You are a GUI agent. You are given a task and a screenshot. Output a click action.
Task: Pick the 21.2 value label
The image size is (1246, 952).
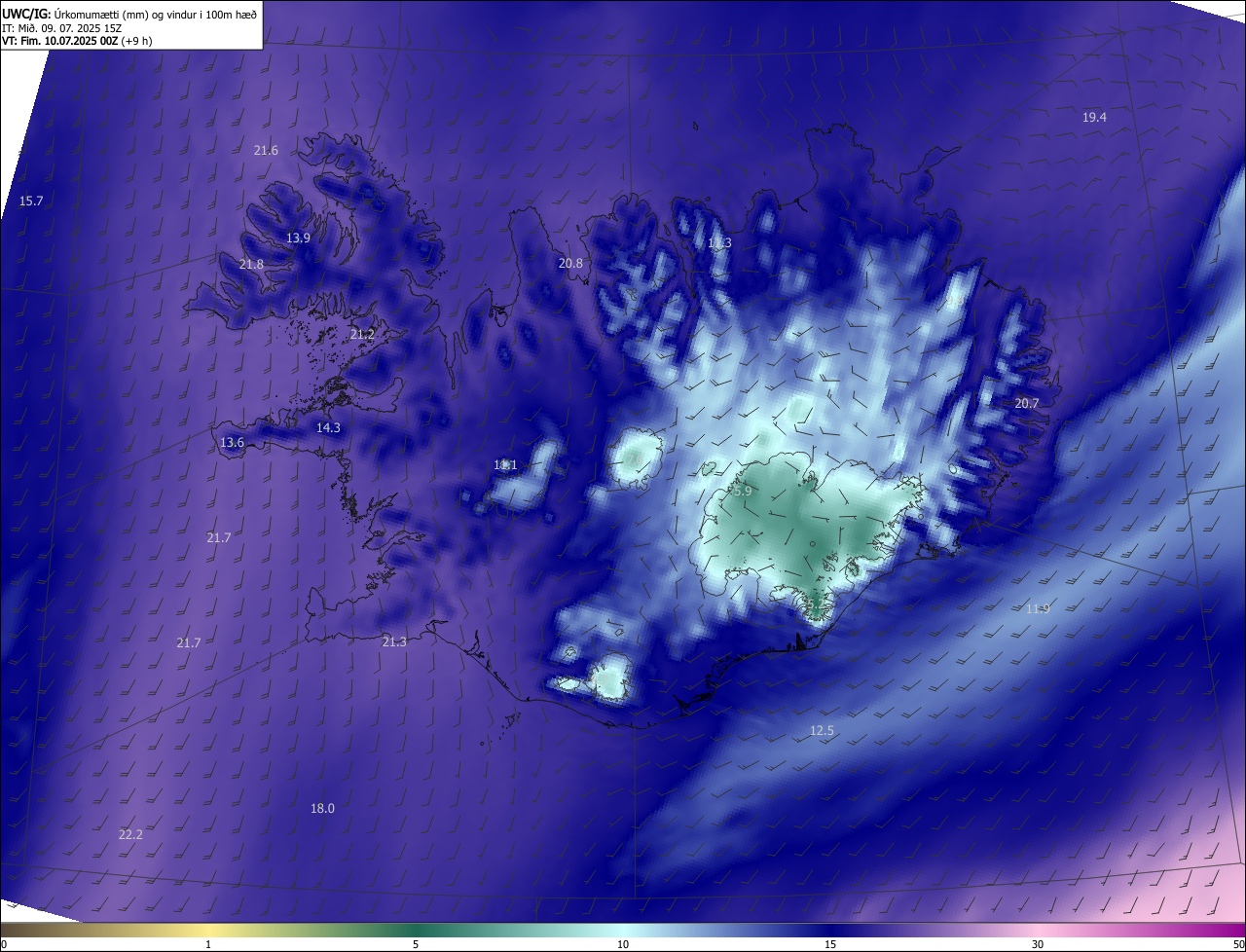coord(362,334)
